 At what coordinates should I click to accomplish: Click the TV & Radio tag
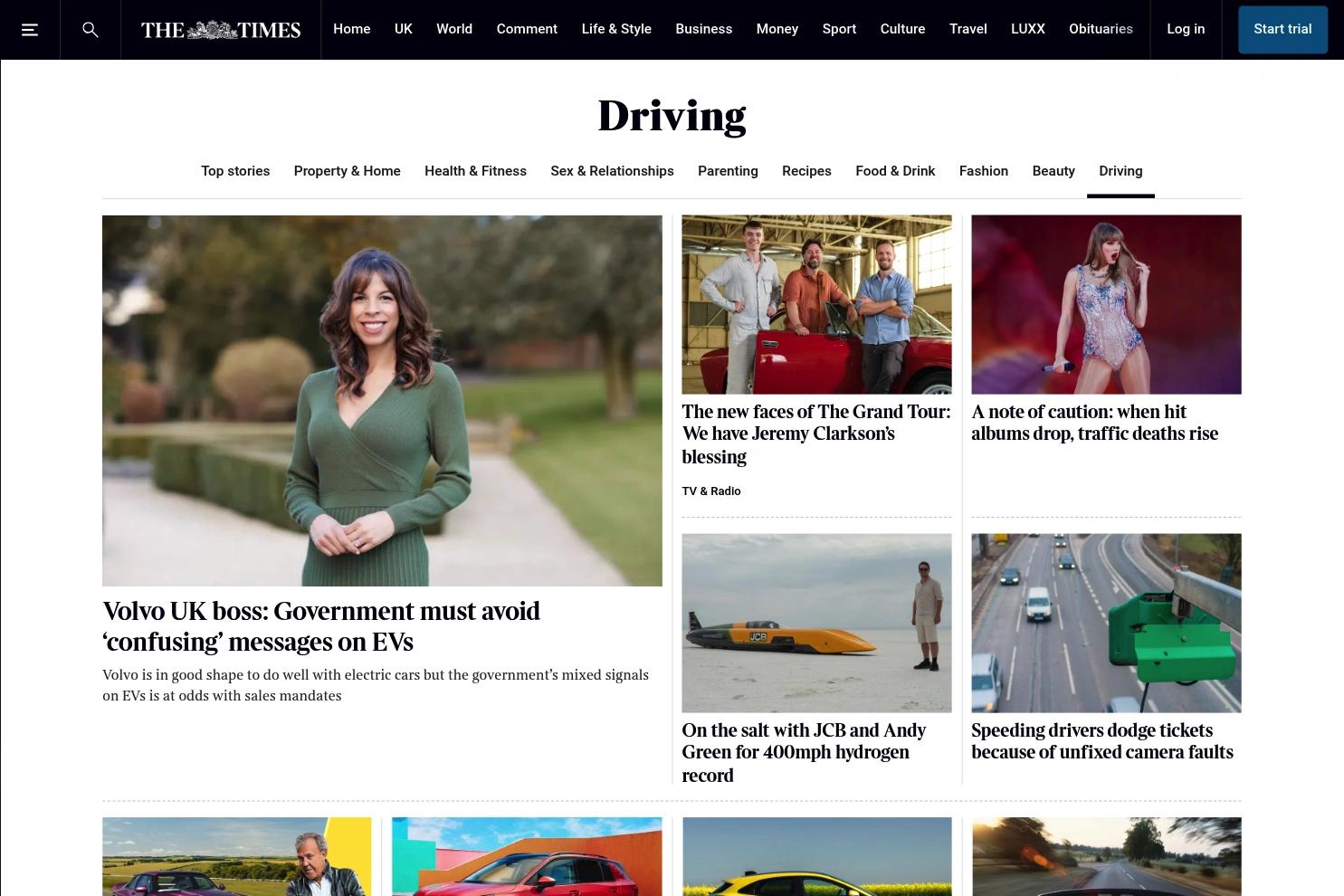click(711, 491)
